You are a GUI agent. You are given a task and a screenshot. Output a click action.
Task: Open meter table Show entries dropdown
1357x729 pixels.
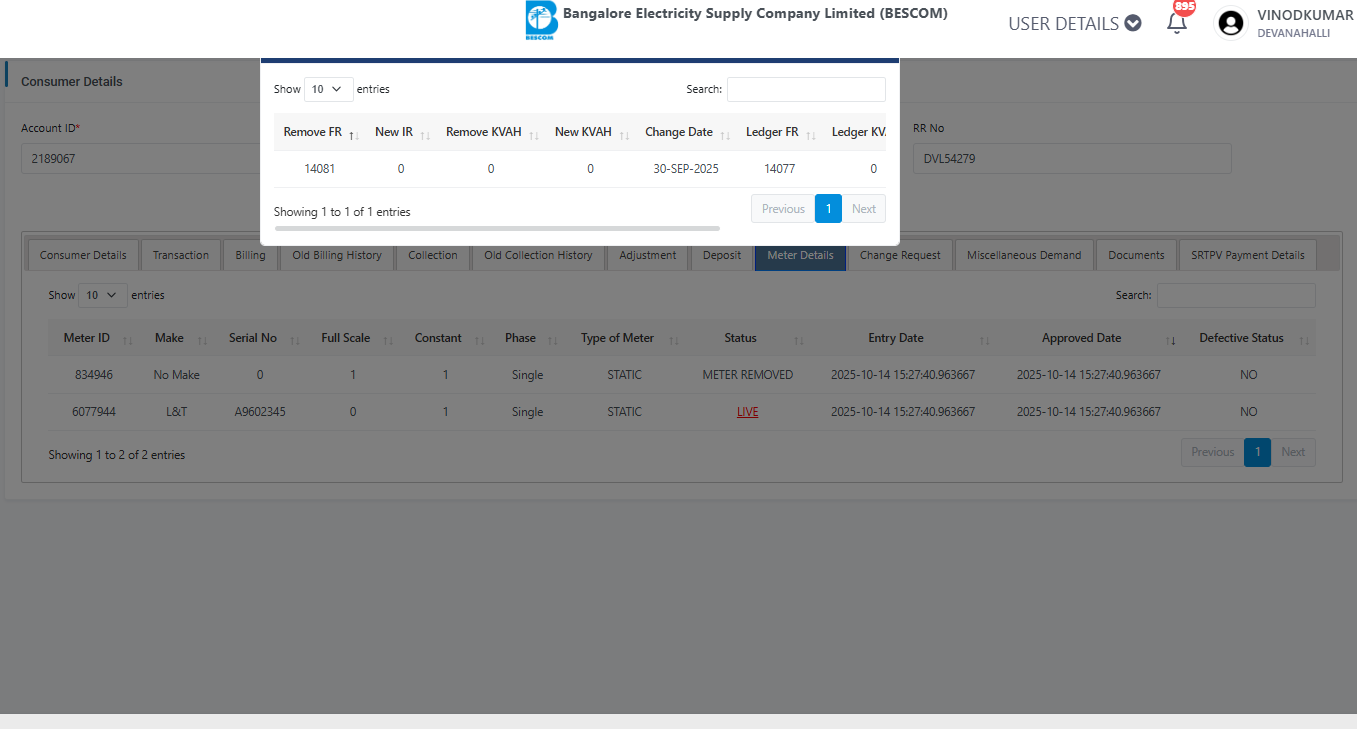click(x=103, y=295)
